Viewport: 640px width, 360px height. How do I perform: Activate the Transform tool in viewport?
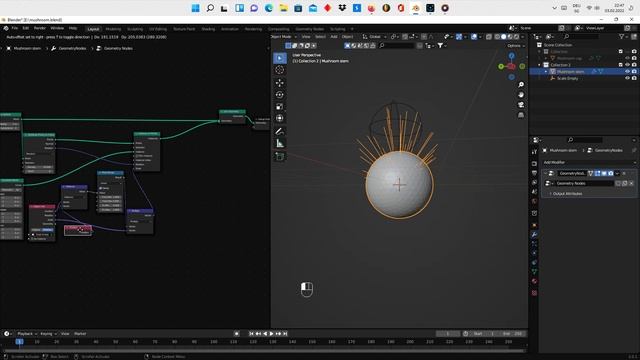[280, 118]
